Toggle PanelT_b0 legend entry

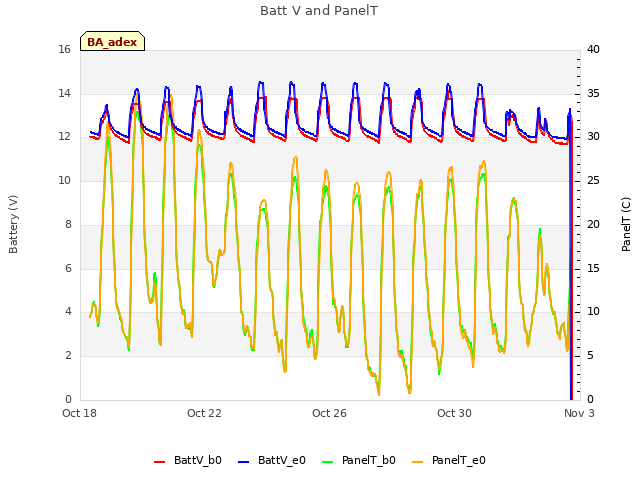tap(359, 460)
